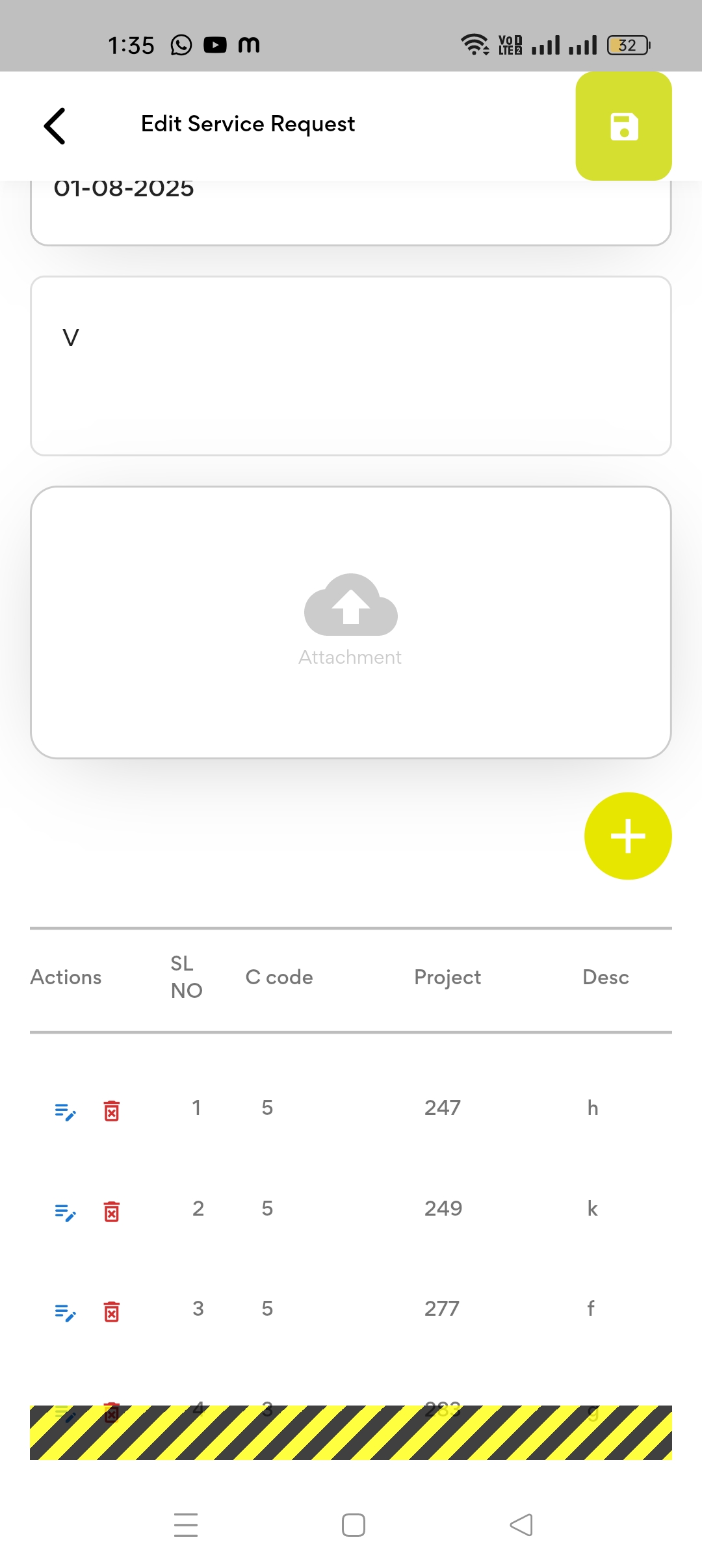The image size is (702, 1568).
Task: Delete row 1 with project 247
Action: [112, 1111]
